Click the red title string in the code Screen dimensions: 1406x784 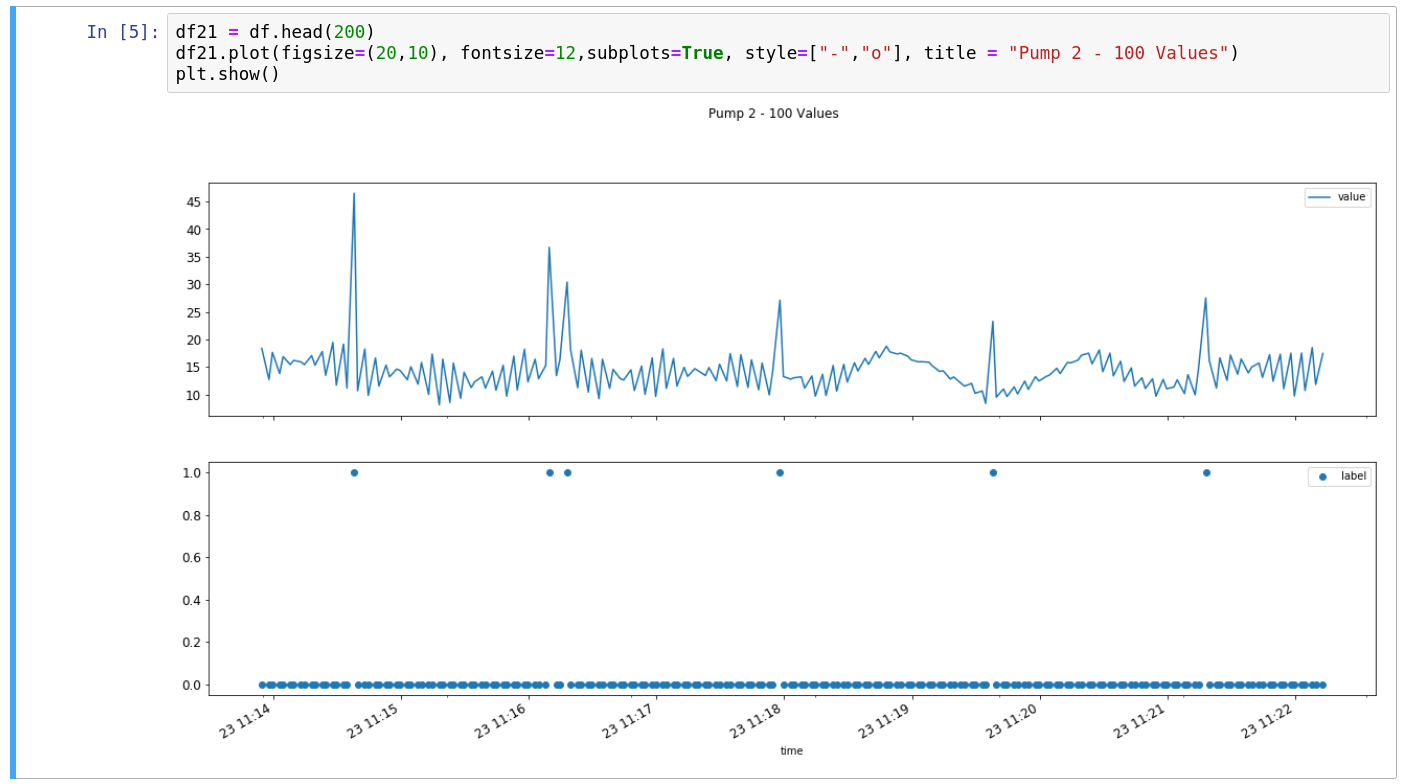pos(1118,53)
